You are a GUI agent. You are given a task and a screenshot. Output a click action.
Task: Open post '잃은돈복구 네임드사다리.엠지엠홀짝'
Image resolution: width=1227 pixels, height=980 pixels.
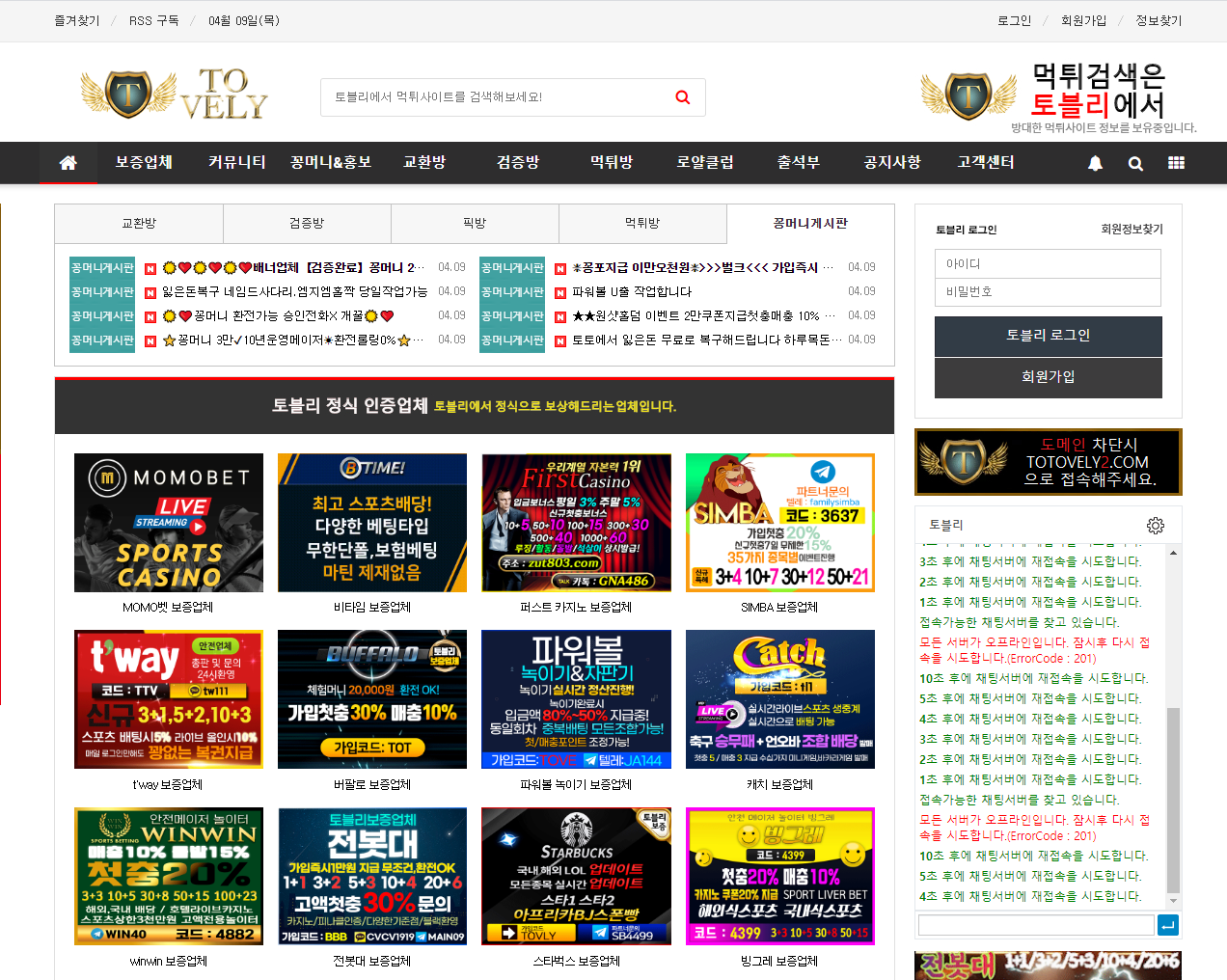294,291
